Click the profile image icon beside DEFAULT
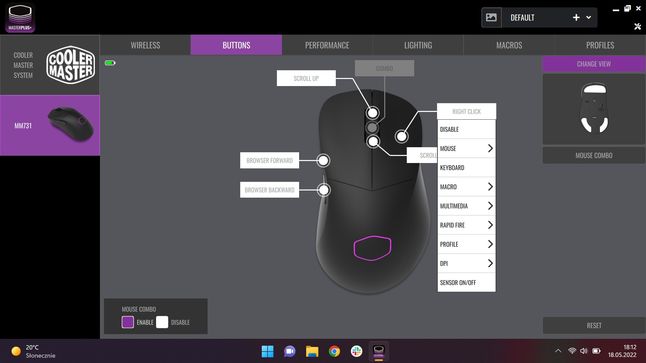 click(x=492, y=18)
